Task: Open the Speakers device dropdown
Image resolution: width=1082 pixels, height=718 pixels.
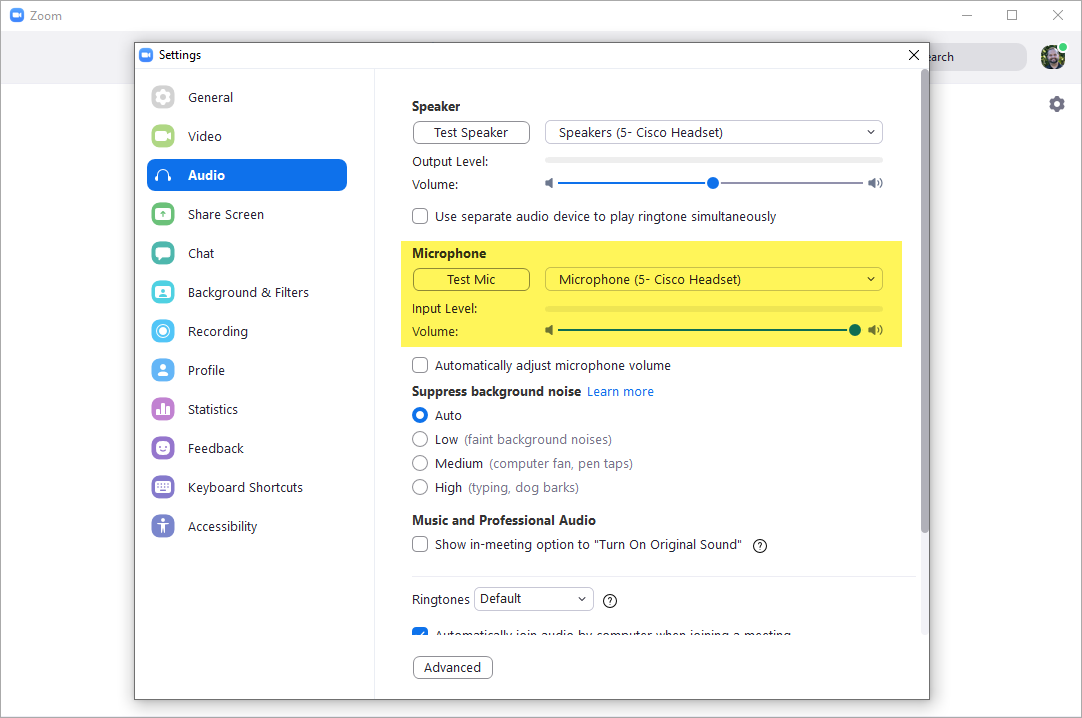Action: (713, 132)
